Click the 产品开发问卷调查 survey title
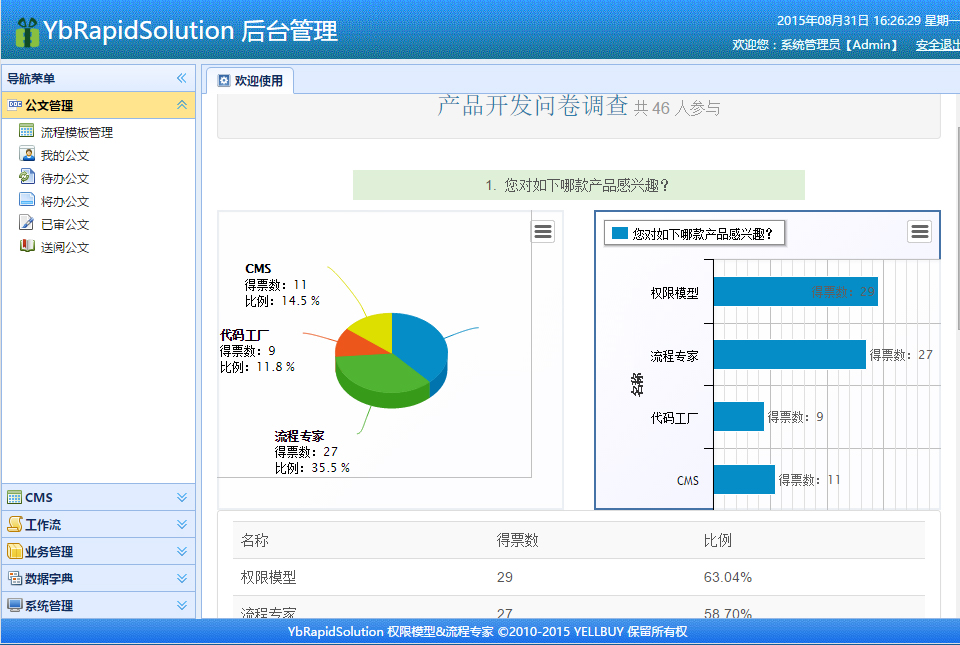The width and height of the screenshot is (960, 645). [x=532, y=105]
